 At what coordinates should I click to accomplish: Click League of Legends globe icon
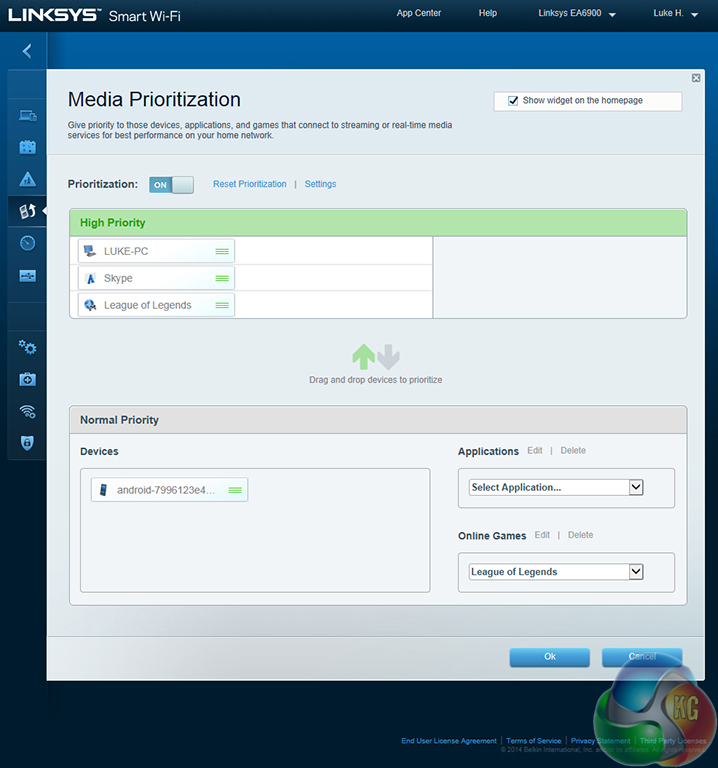coord(90,305)
